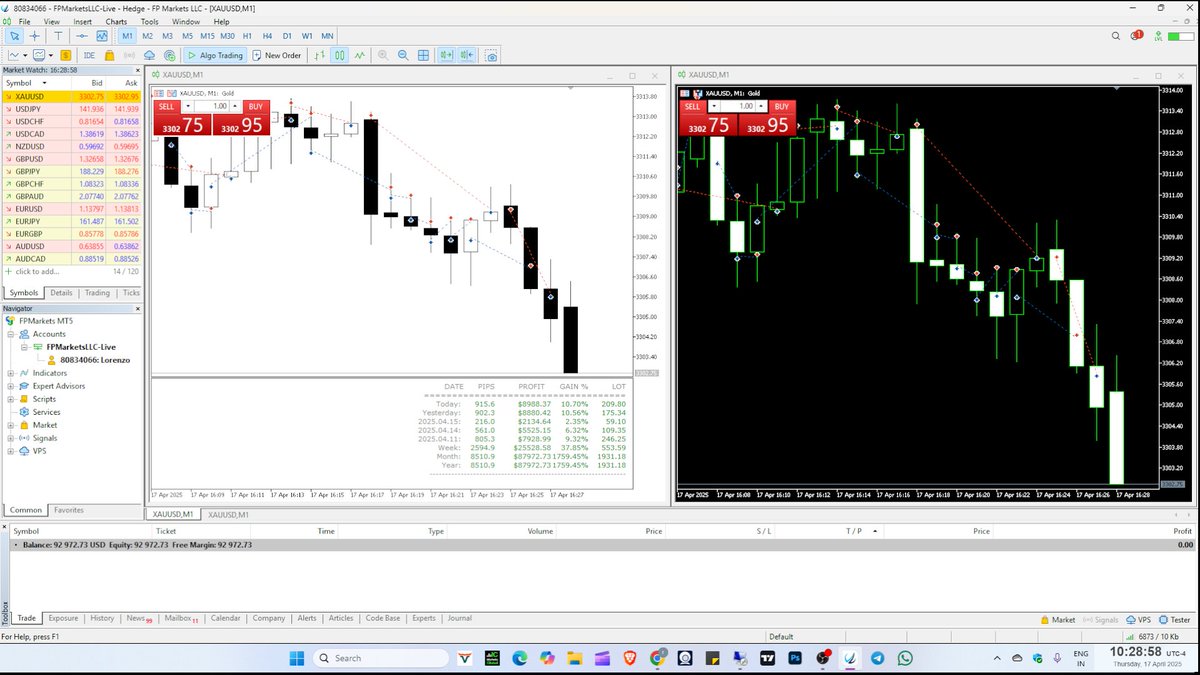Open Photoshop from the taskbar
Image resolution: width=1200 pixels, height=675 pixels.
(795, 658)
